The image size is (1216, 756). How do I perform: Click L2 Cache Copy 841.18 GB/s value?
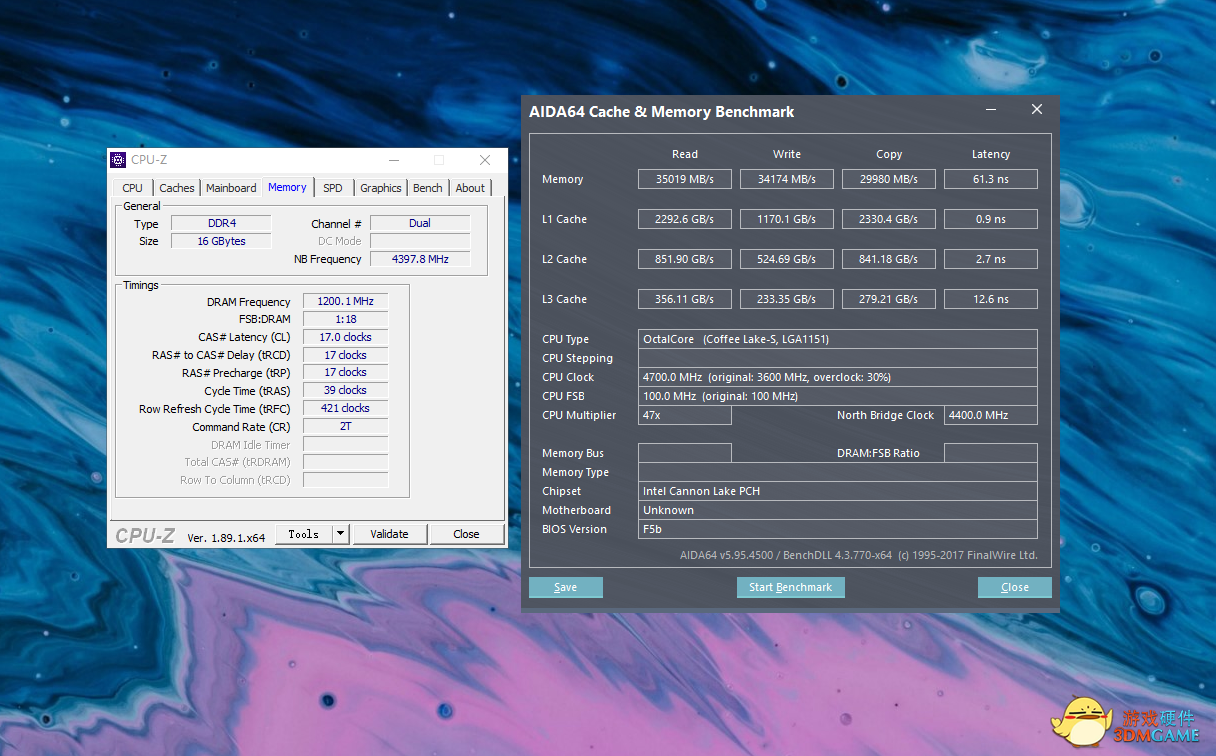point(889,259)
